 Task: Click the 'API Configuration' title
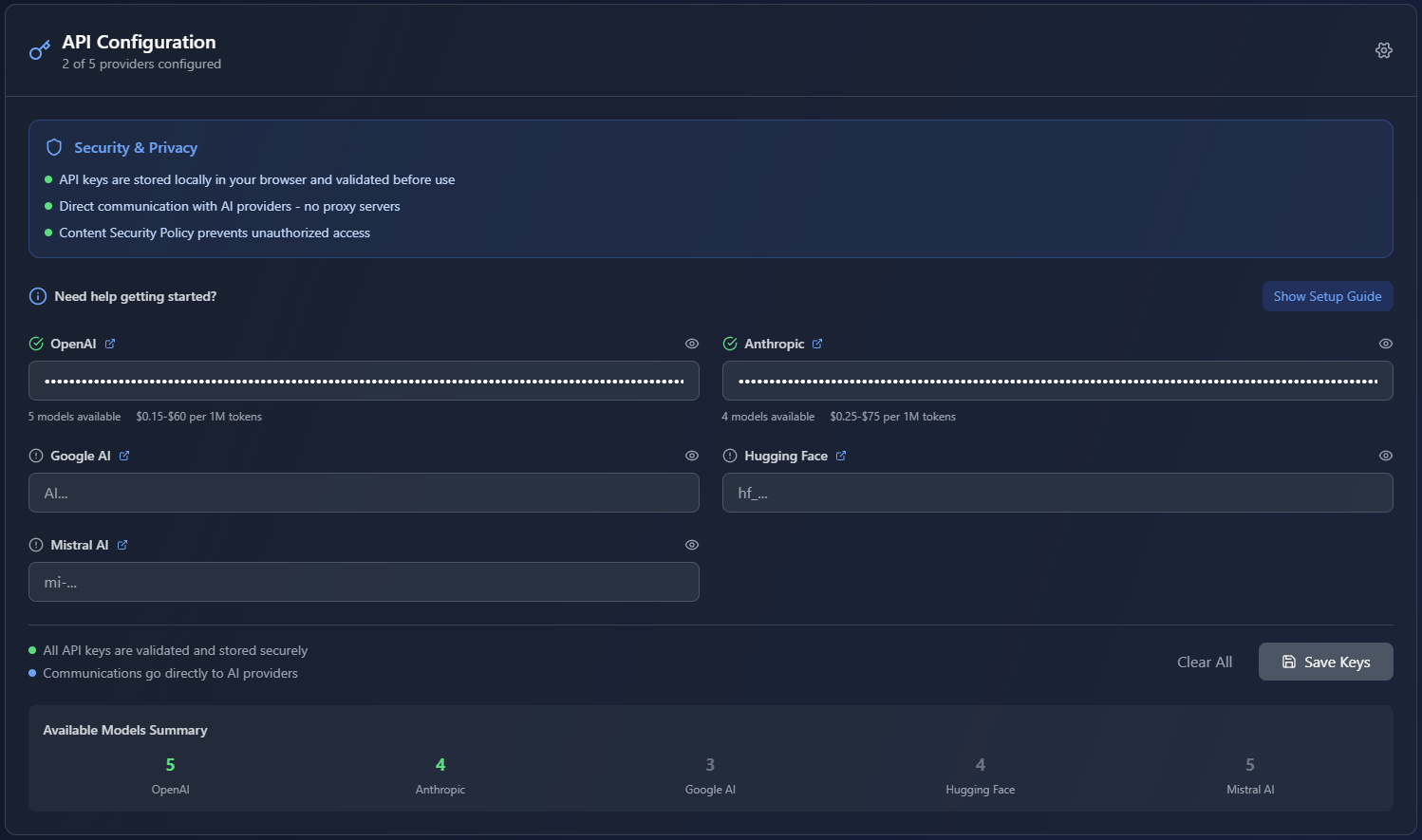pos(139,42)
